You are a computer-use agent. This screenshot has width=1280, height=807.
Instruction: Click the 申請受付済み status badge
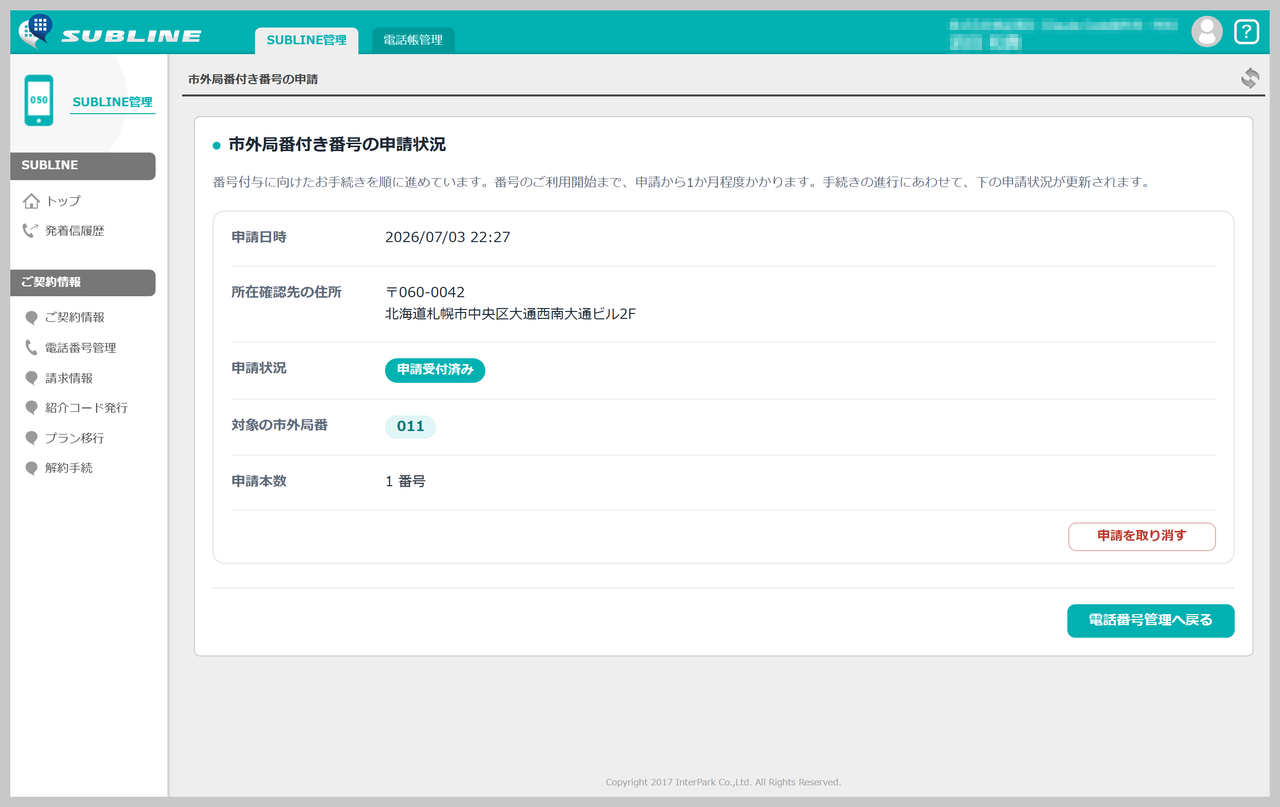tap(435, 370)
